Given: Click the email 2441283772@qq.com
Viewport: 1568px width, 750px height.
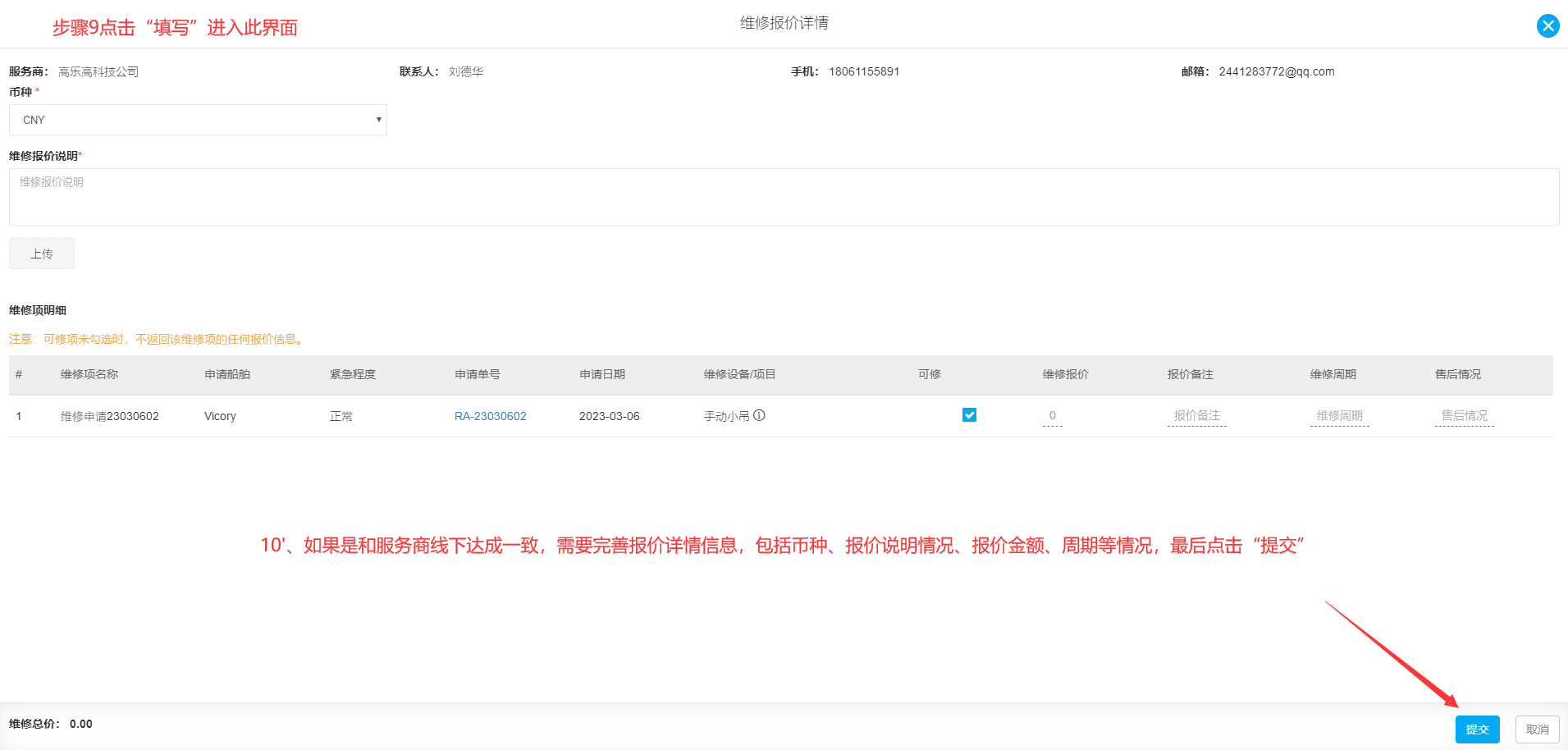Looking at the screenshot, I should point(1277,71).
